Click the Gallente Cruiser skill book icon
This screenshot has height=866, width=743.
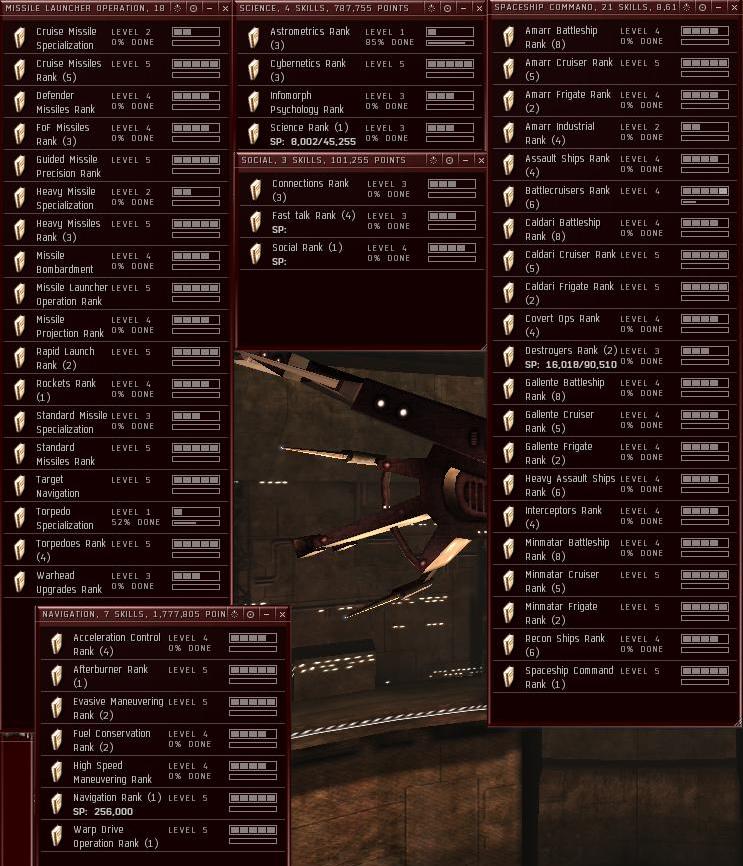pyautogui.click(x=509, y=421)
